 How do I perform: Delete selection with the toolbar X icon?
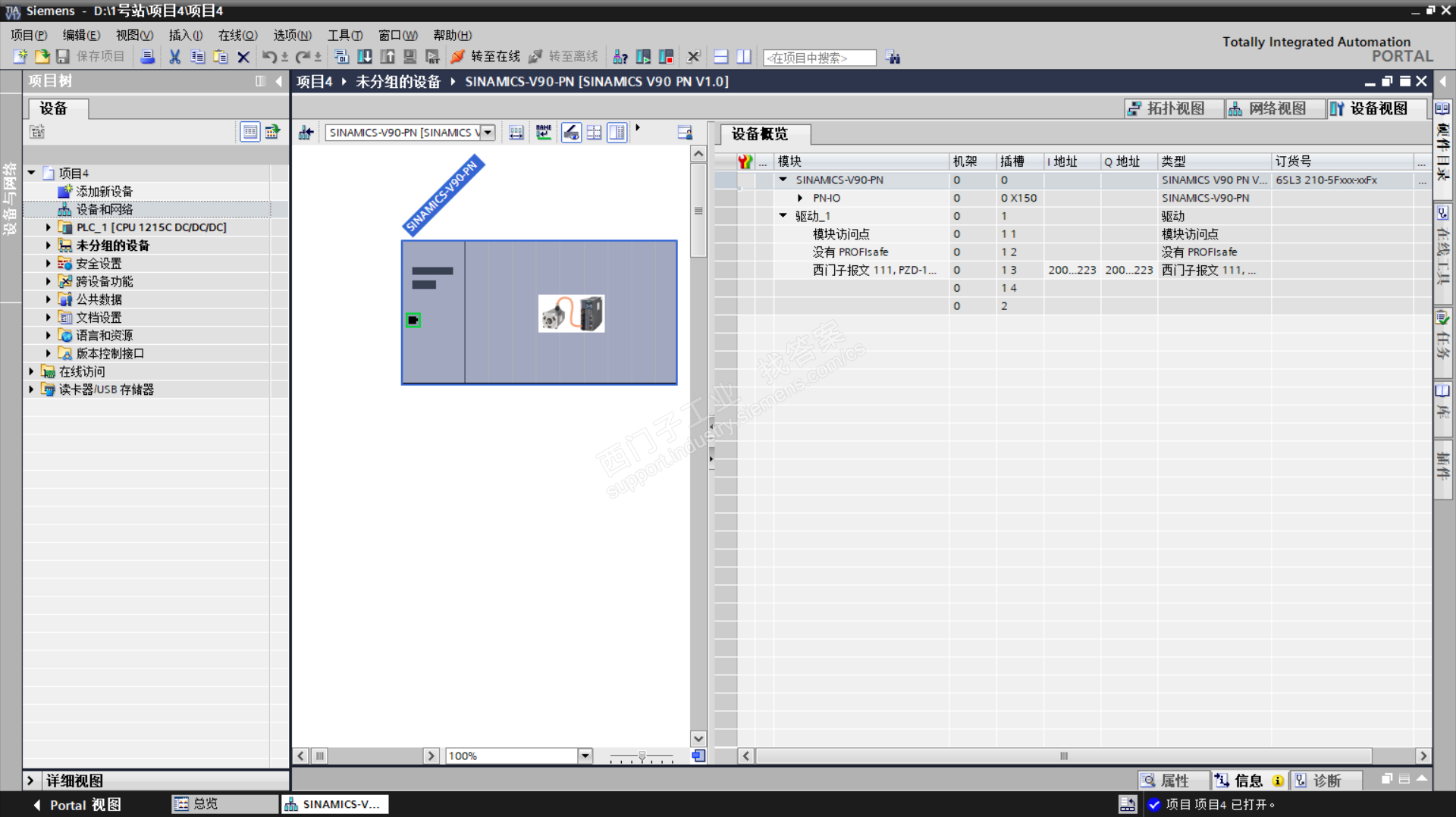point(243,57)
